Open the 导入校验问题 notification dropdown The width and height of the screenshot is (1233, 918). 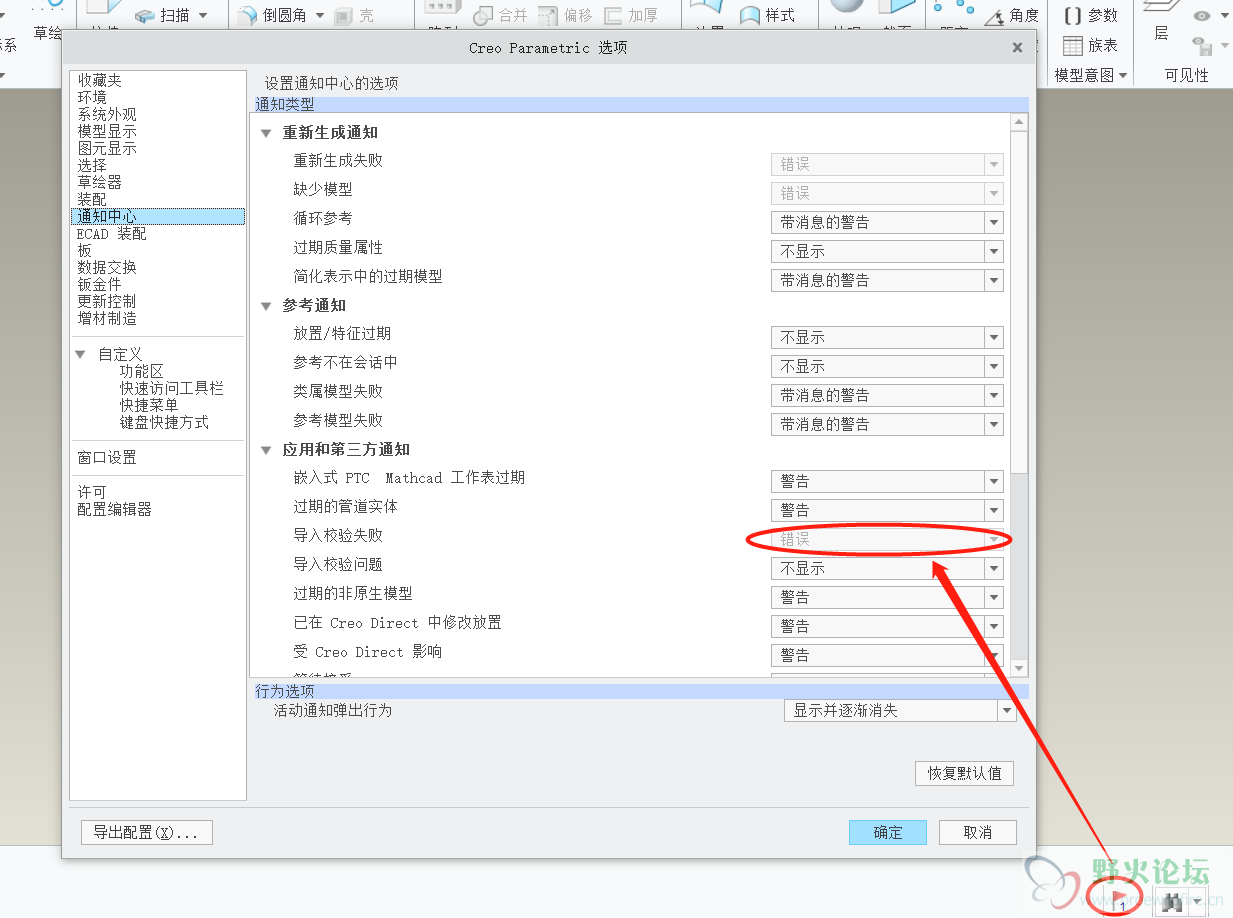(x=887, y=568)
